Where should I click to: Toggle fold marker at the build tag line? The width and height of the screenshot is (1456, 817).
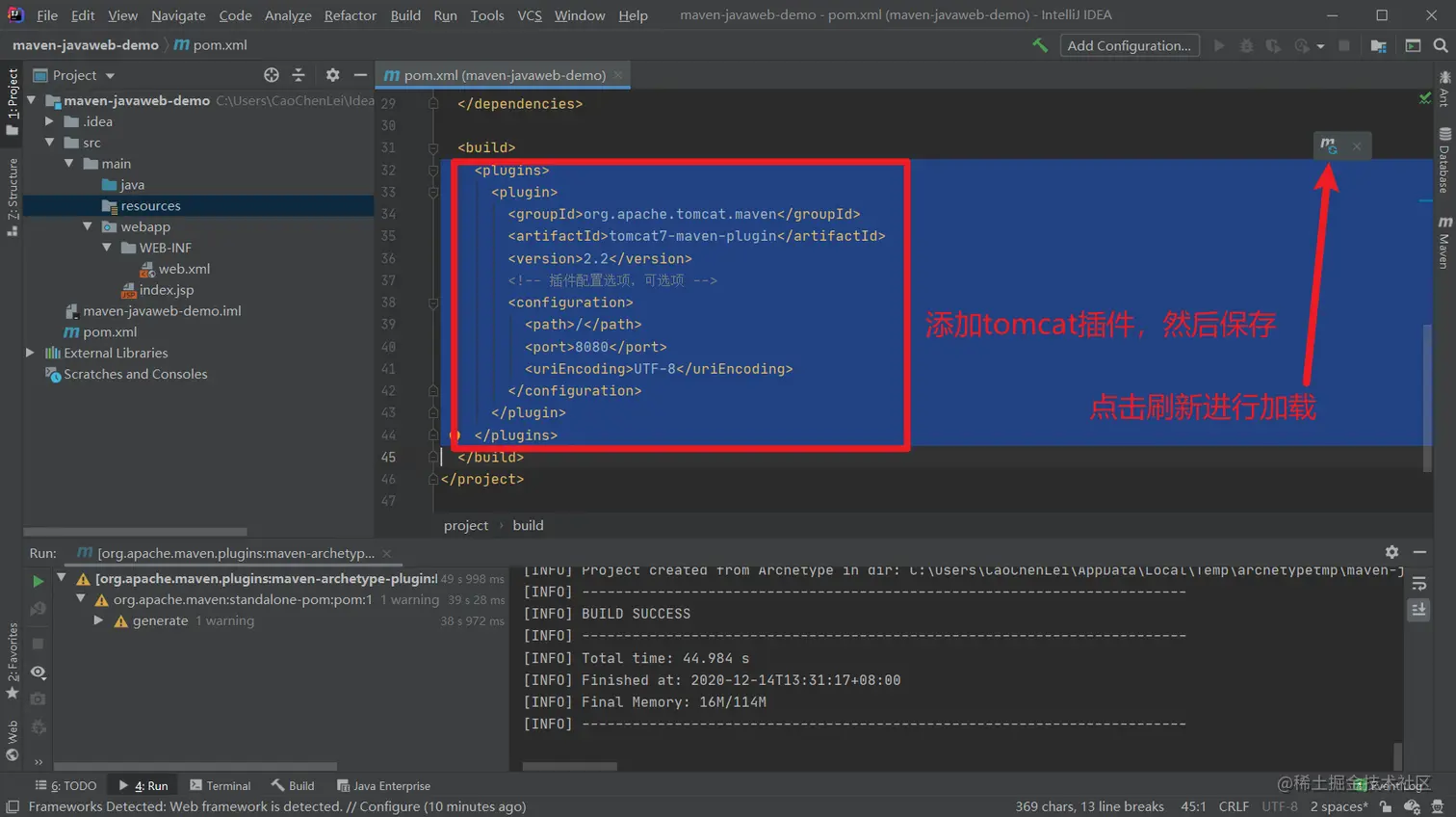pos(433,147)
